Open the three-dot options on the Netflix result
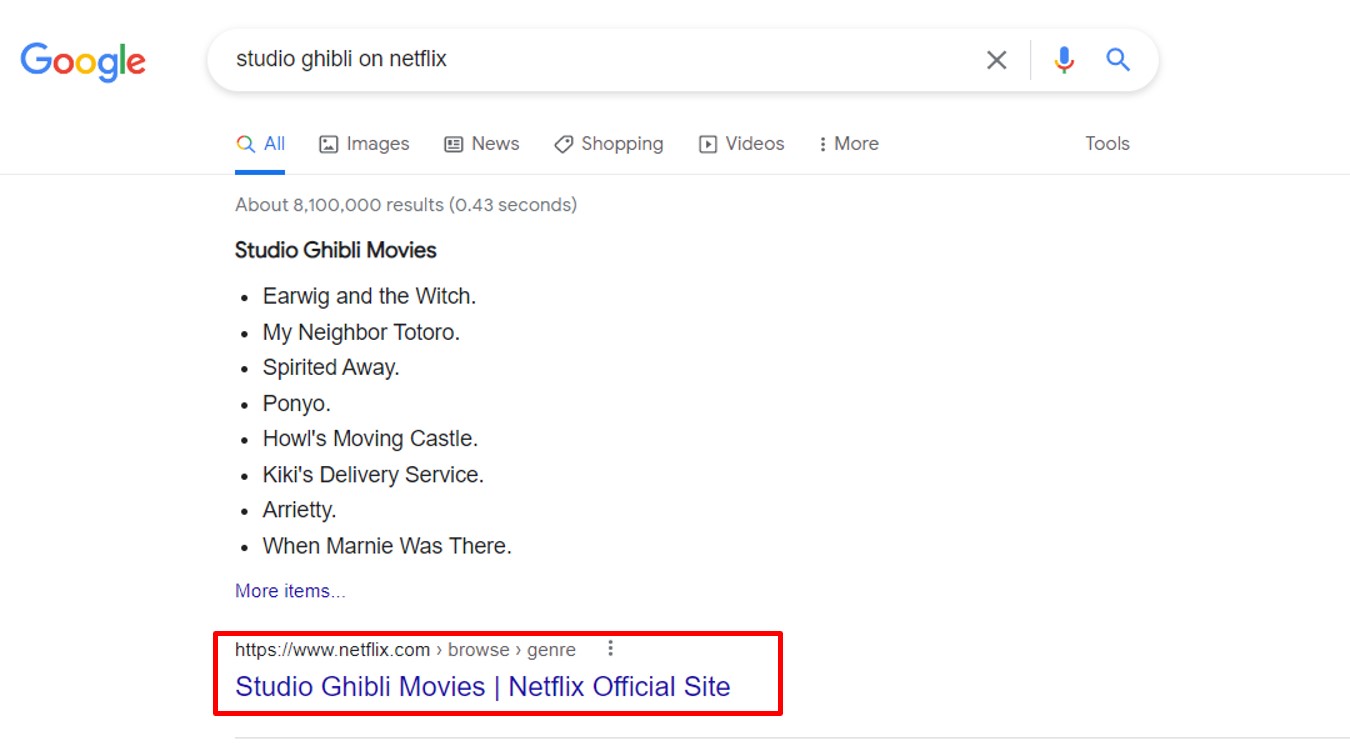 tap(610, 648)
